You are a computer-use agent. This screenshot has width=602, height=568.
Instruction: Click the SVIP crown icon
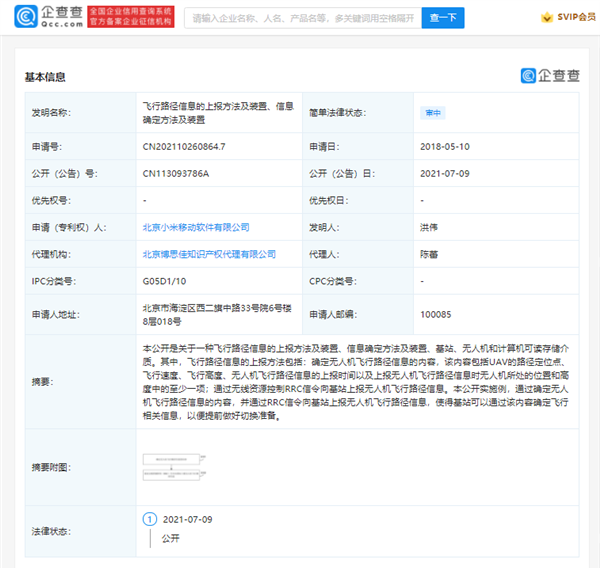546,18
